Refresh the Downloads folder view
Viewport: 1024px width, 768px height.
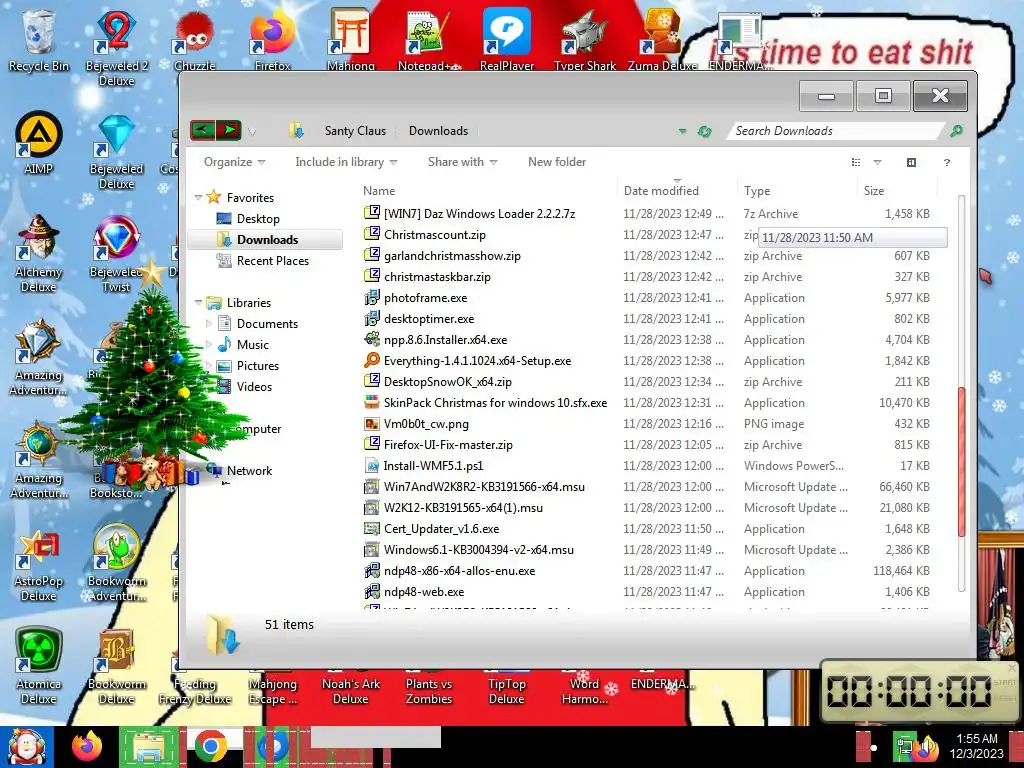704,131
